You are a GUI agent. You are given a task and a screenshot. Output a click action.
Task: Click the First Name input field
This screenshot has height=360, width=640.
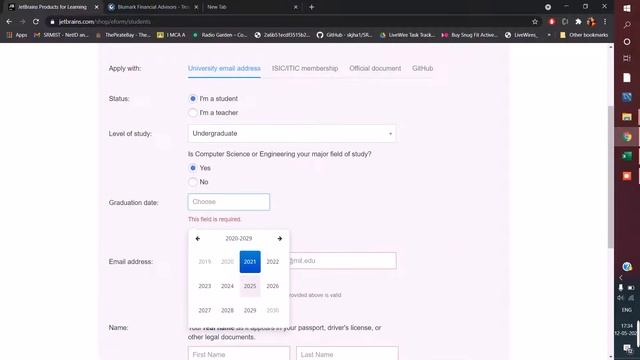tap(239, 353)
